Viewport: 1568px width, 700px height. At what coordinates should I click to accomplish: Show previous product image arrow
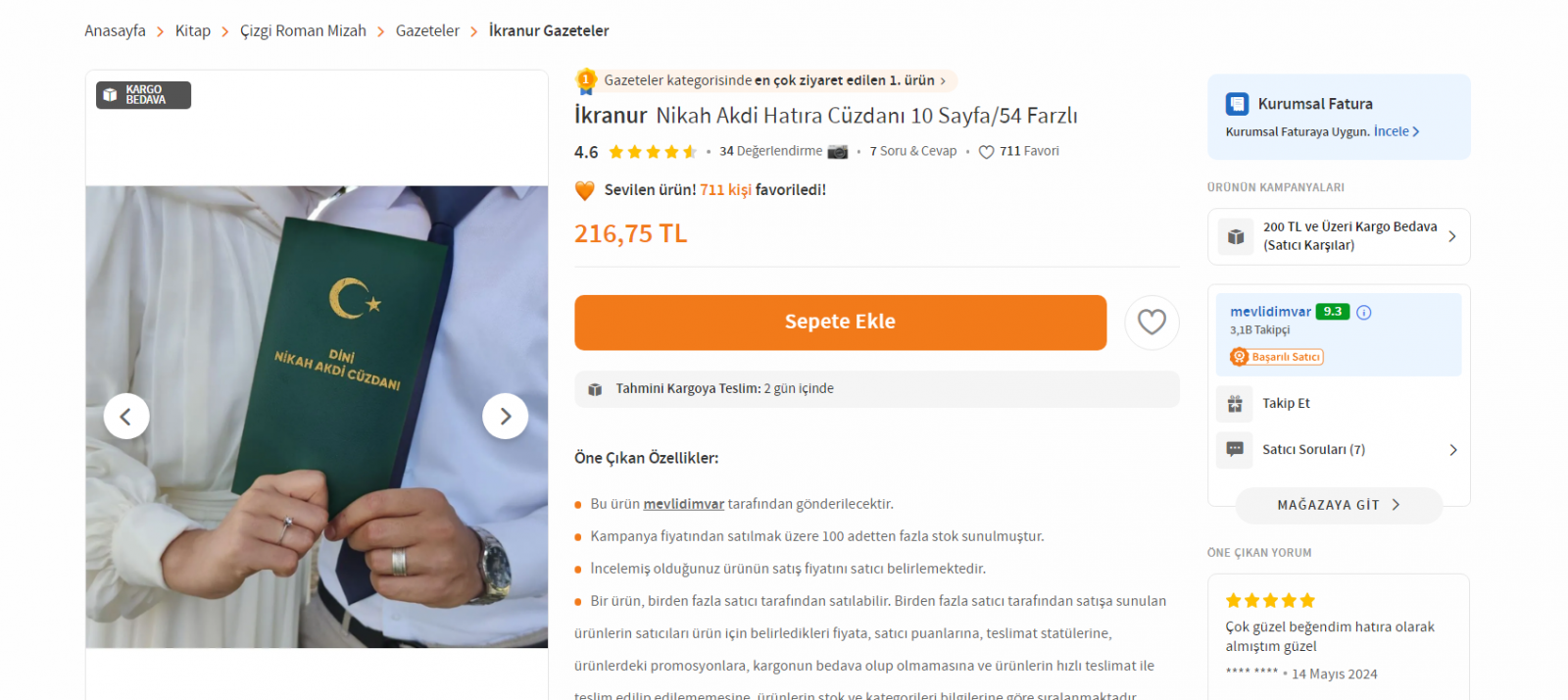pyautogui.click(x=126, y=417)
